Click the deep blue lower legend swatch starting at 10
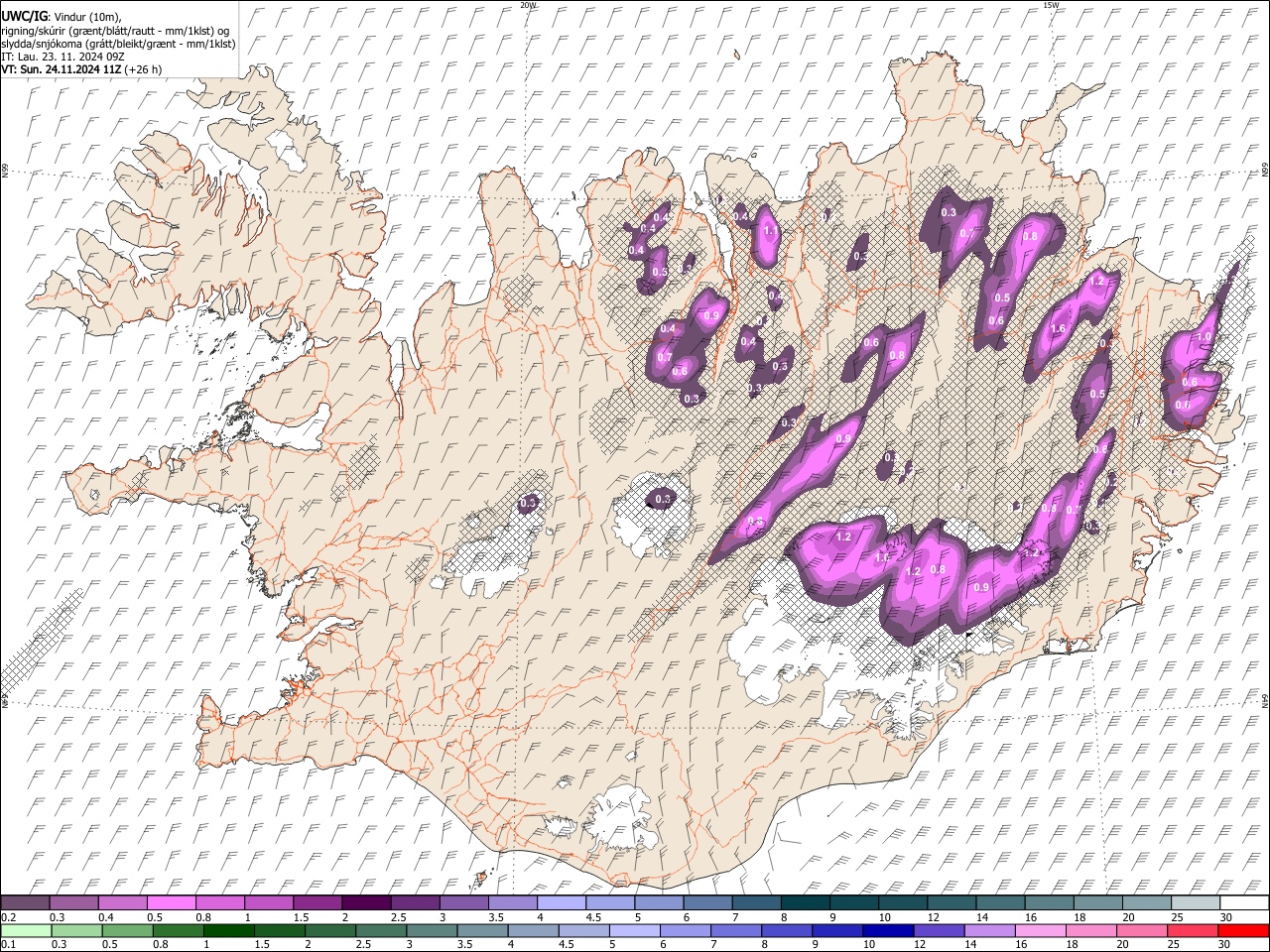Viewport: 1270px width, 952px height. pos(889,930)
